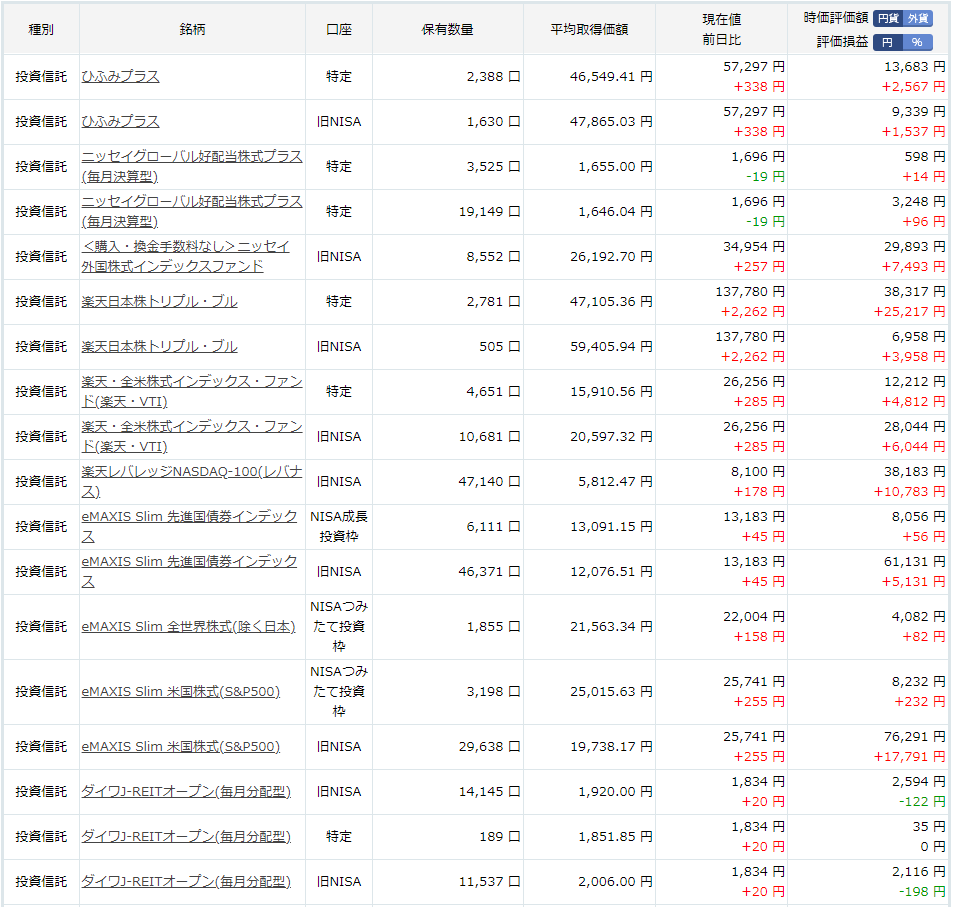Image resolution: width=953 pixels, height=907 pixels.
Task: Open eMAXIS Slim 先進国債券インデックス link, NISA成長投資枠 row
Action: click(189, 526)
